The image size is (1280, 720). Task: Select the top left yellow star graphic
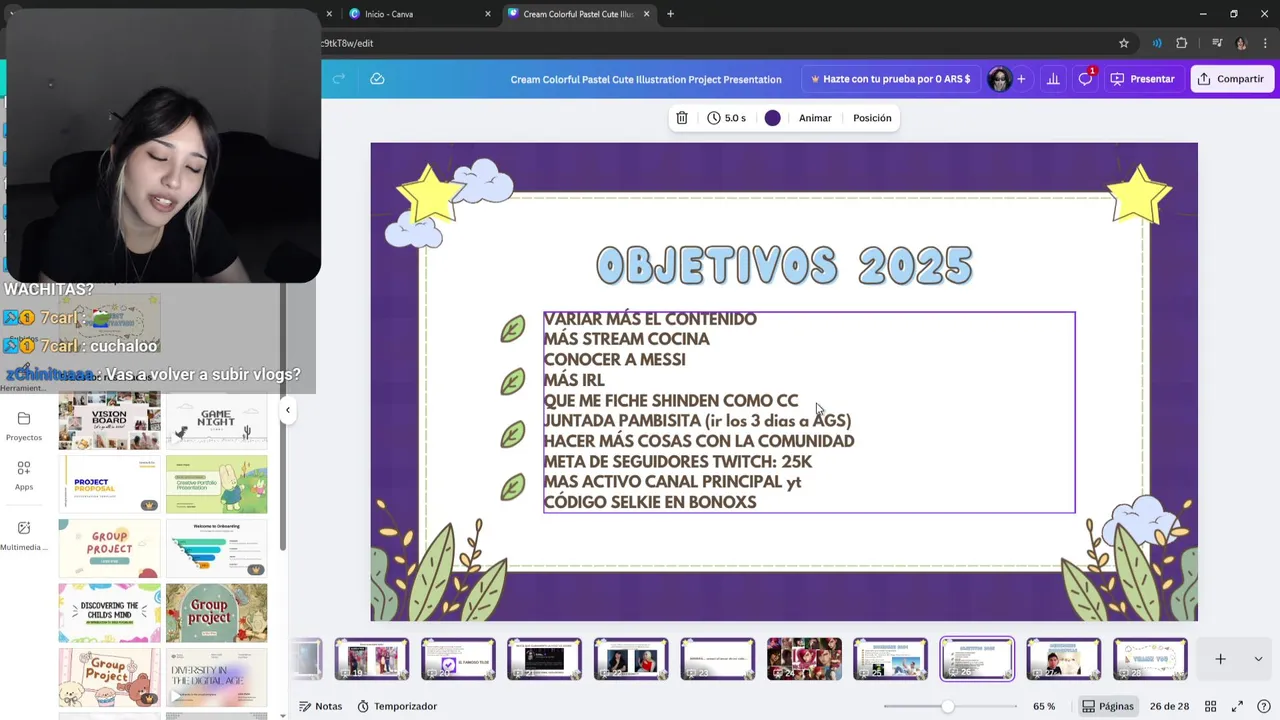tap(428, 193)
